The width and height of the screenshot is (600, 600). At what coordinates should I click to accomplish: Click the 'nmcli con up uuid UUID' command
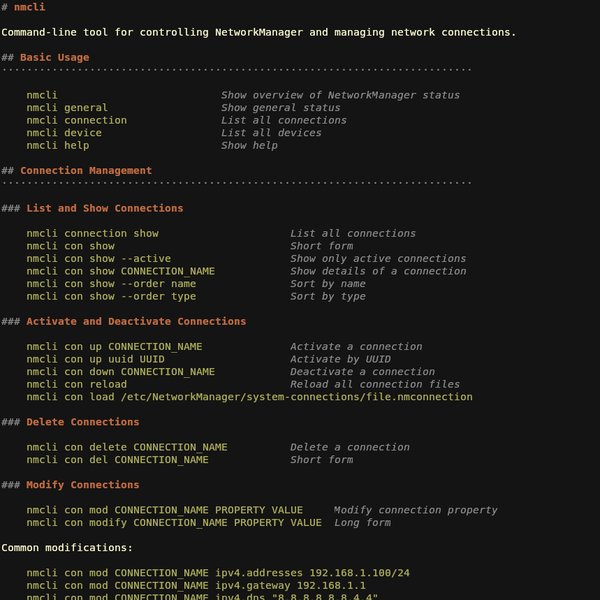coord(95,359)
